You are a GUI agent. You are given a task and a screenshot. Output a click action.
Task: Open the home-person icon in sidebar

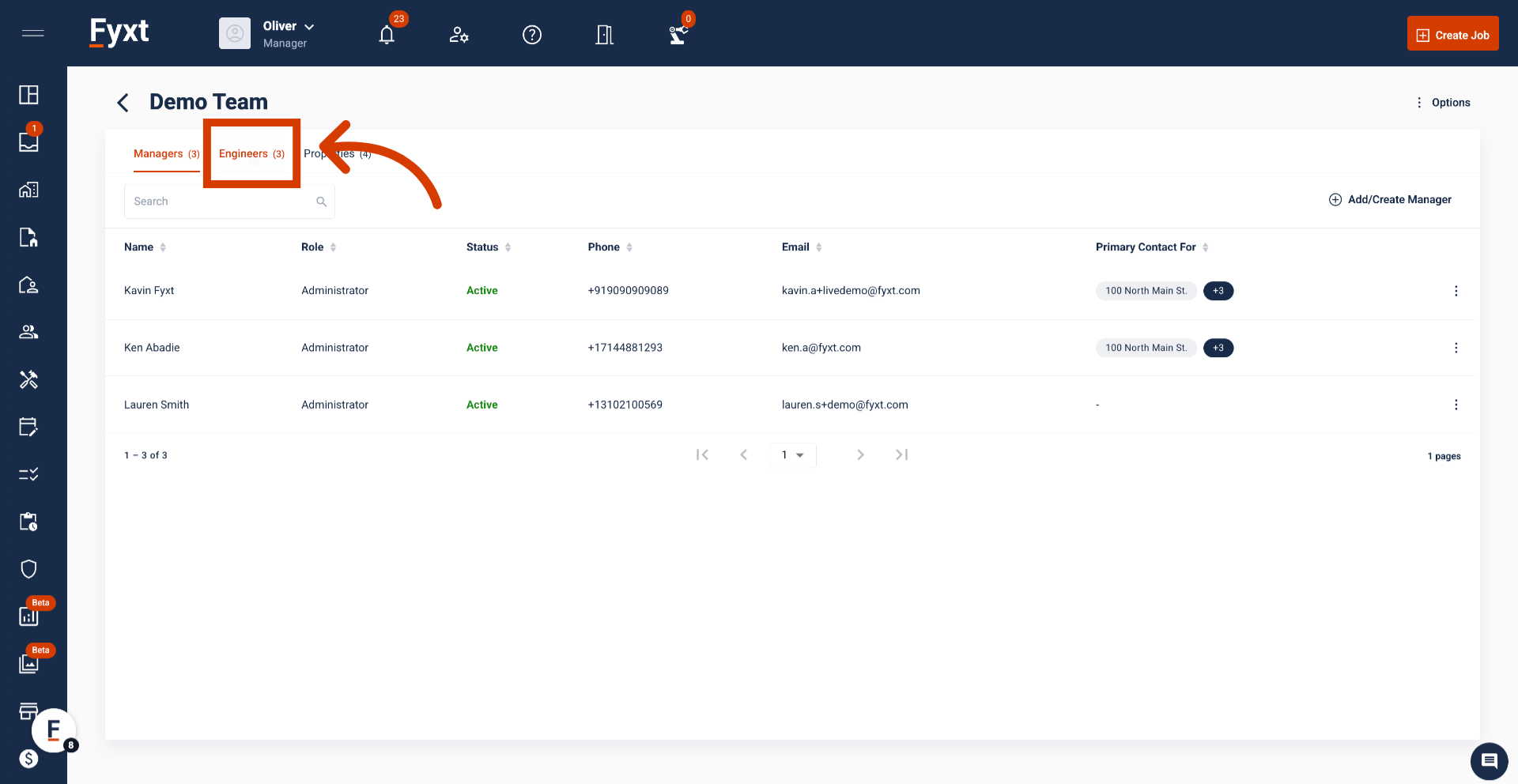coord(28,285)
